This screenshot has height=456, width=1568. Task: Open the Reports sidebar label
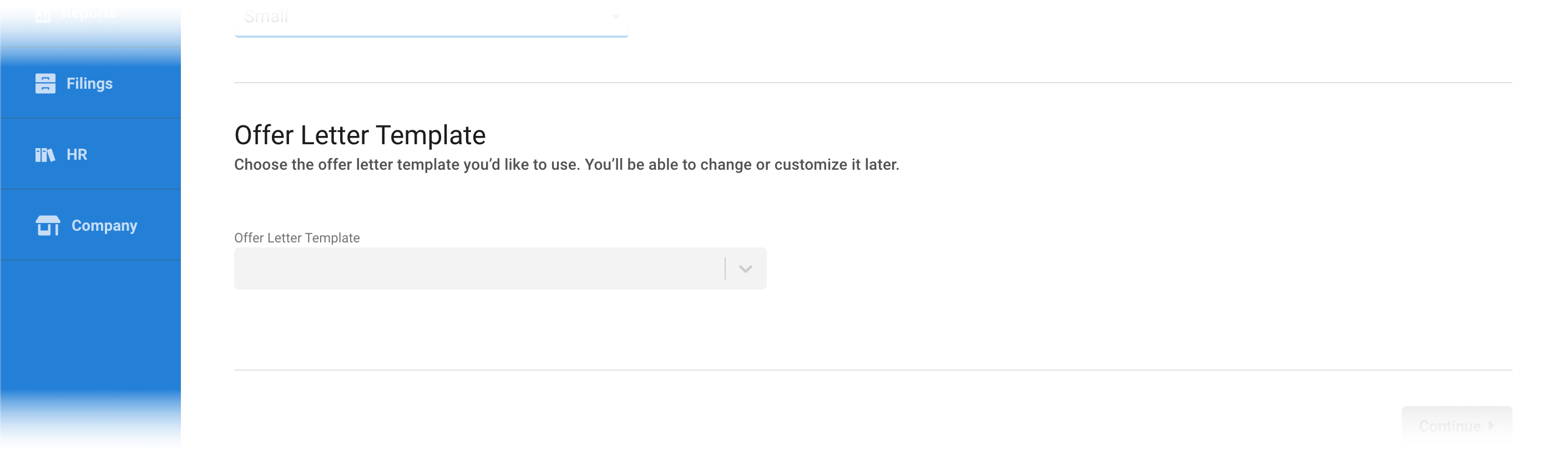coord(88,13)
